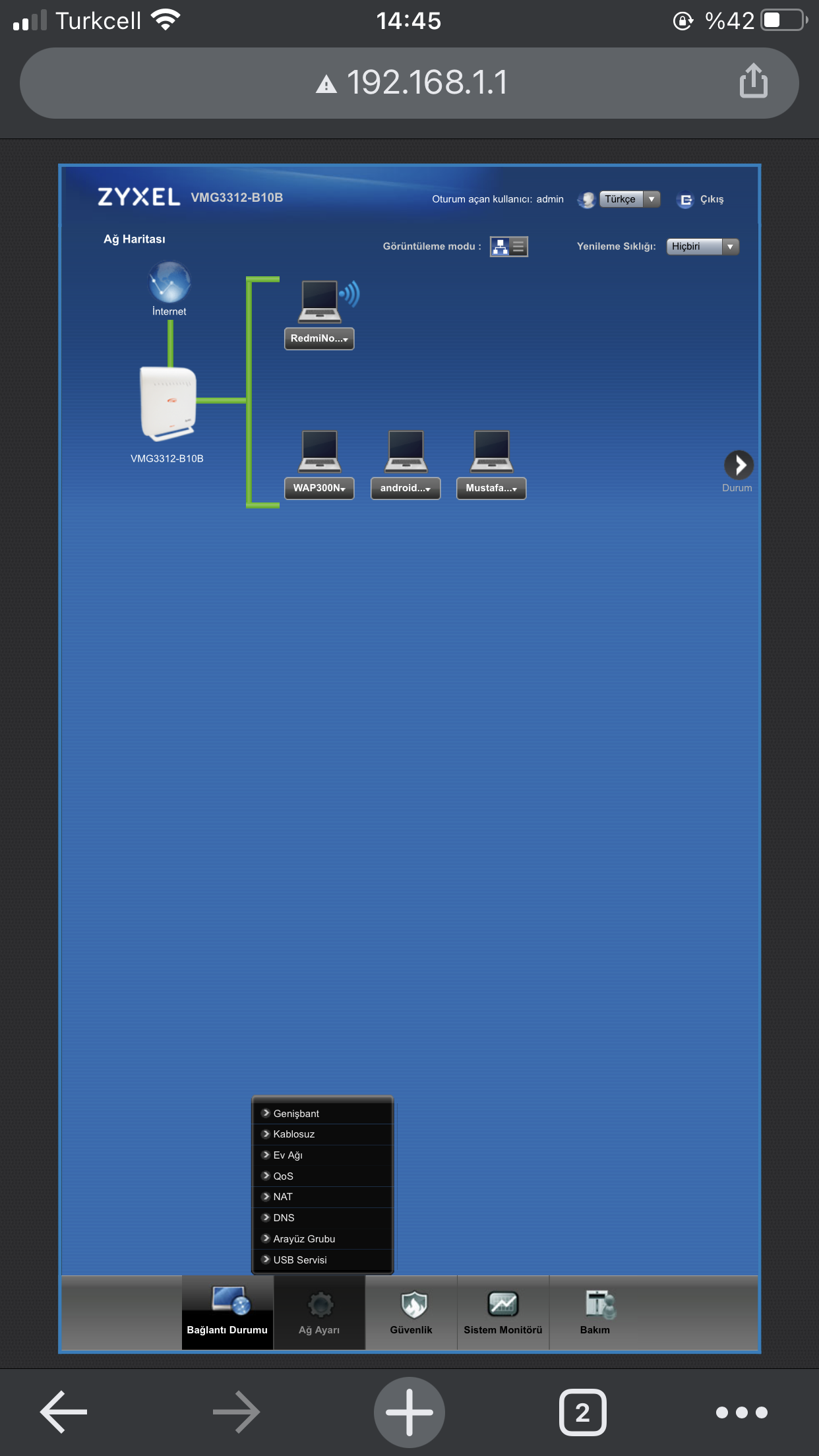Expand the WAP300N device menu
Image resolution: width=819 pixels, height=1456 pixels.
pos(319,488)
